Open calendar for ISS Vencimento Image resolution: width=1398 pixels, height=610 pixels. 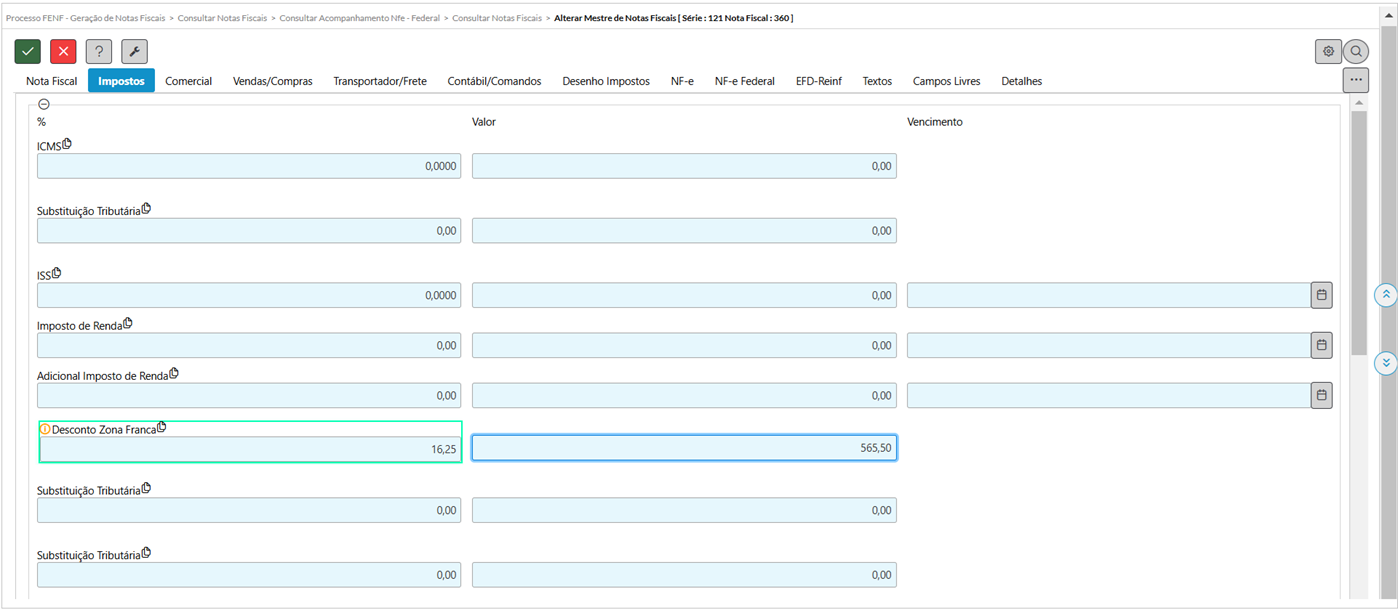[1321, 295]
